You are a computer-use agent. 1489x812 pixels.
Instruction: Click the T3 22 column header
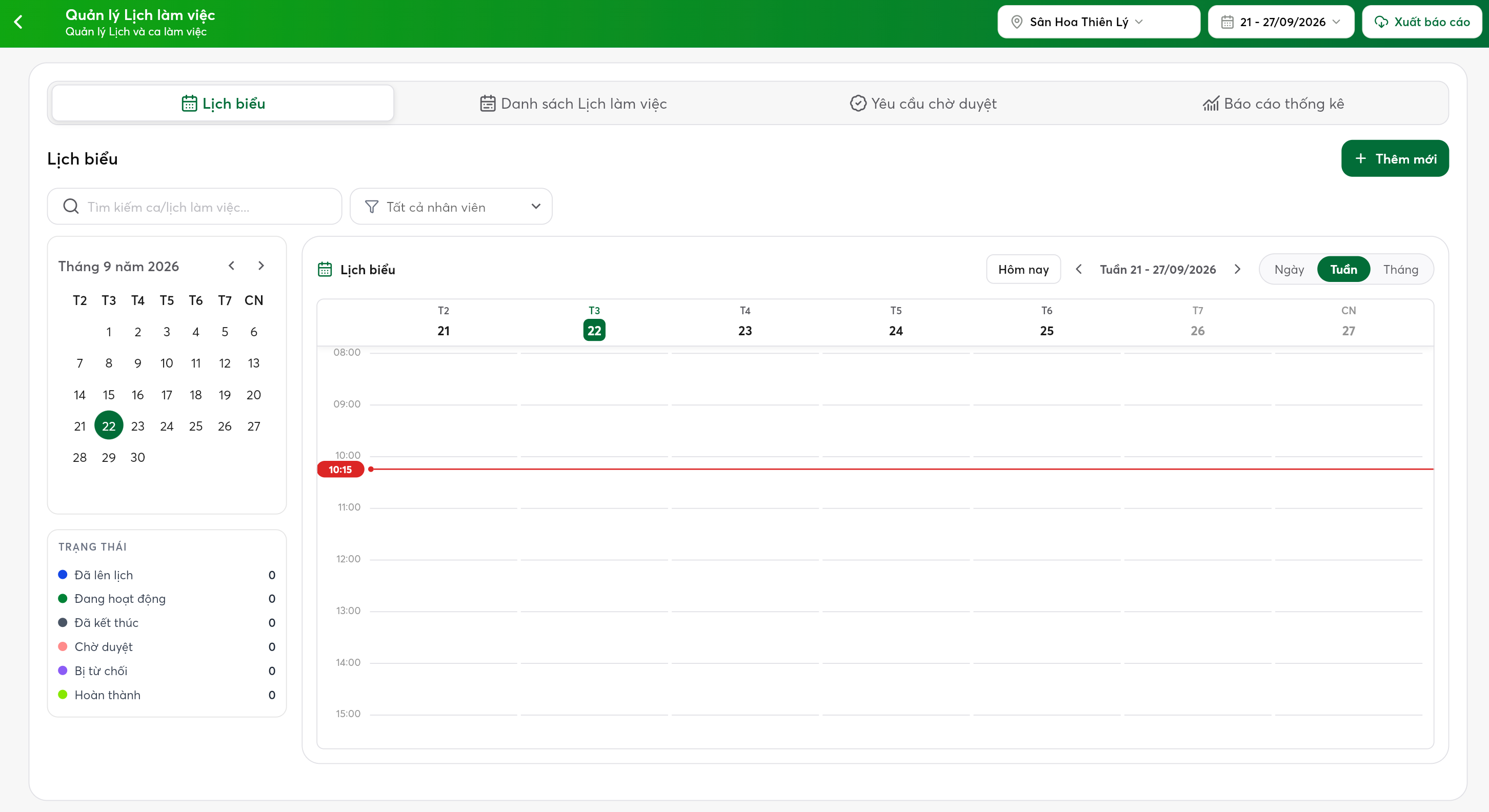coord(594,322)
